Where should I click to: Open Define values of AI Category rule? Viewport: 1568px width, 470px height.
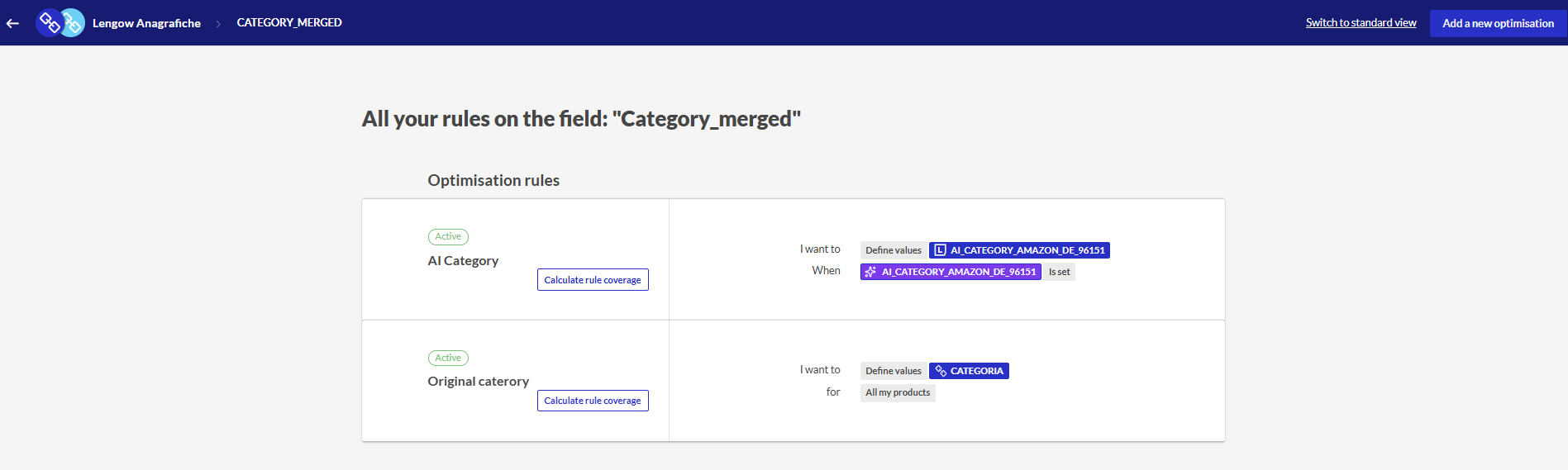pyautogui.click(x=893, y=250)
